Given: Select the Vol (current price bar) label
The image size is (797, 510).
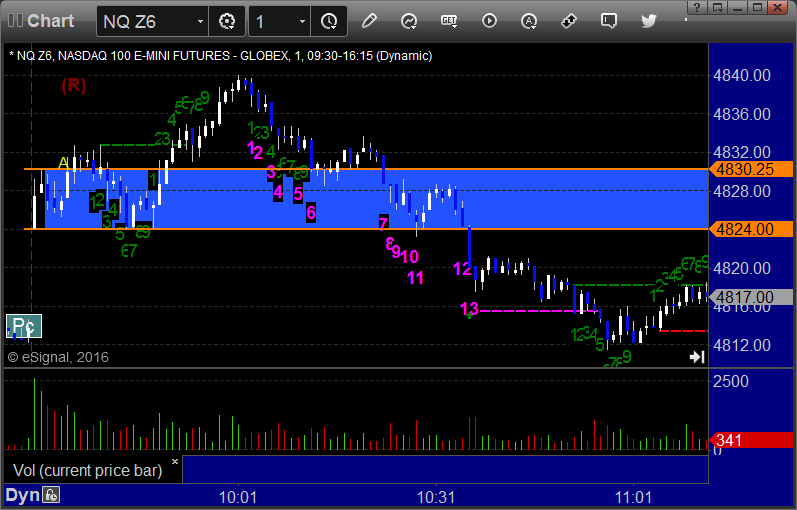Looking at the screenshot, I should [87, 470].
